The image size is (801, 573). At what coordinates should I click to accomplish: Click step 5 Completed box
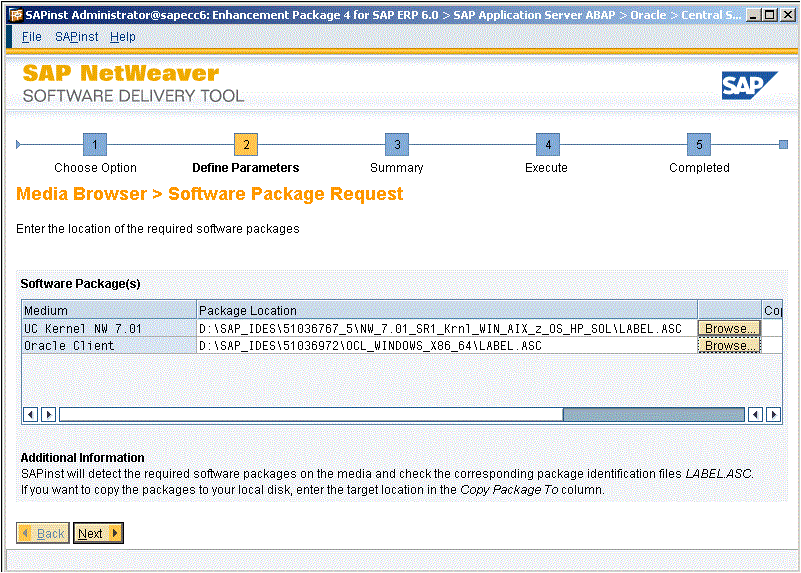click(x=699, y=145)
